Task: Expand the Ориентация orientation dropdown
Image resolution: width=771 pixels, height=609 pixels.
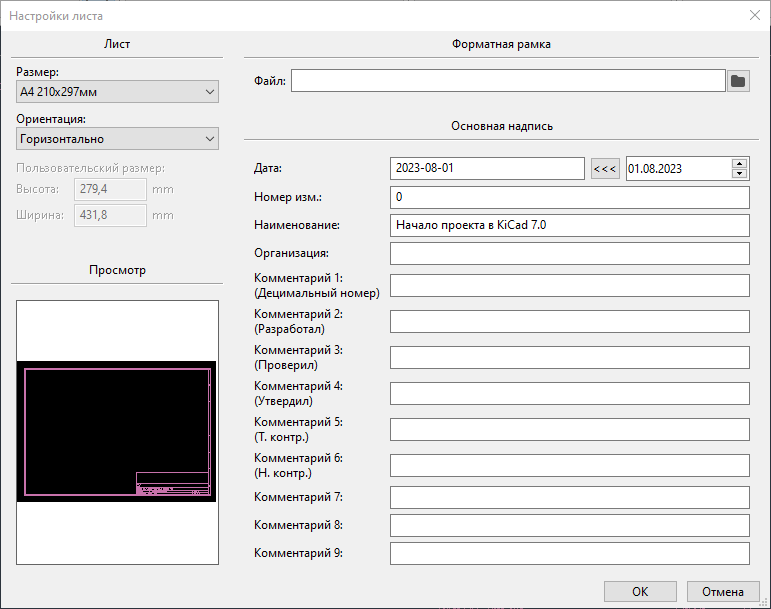Action: 117,139
